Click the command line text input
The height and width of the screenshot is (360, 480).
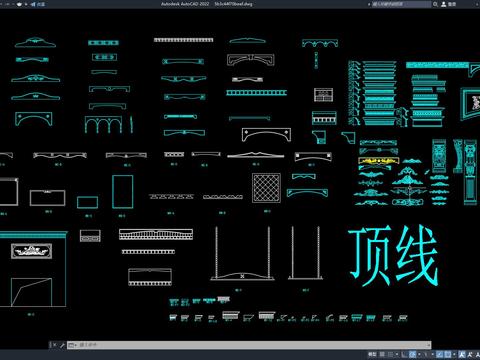point(253,345)
